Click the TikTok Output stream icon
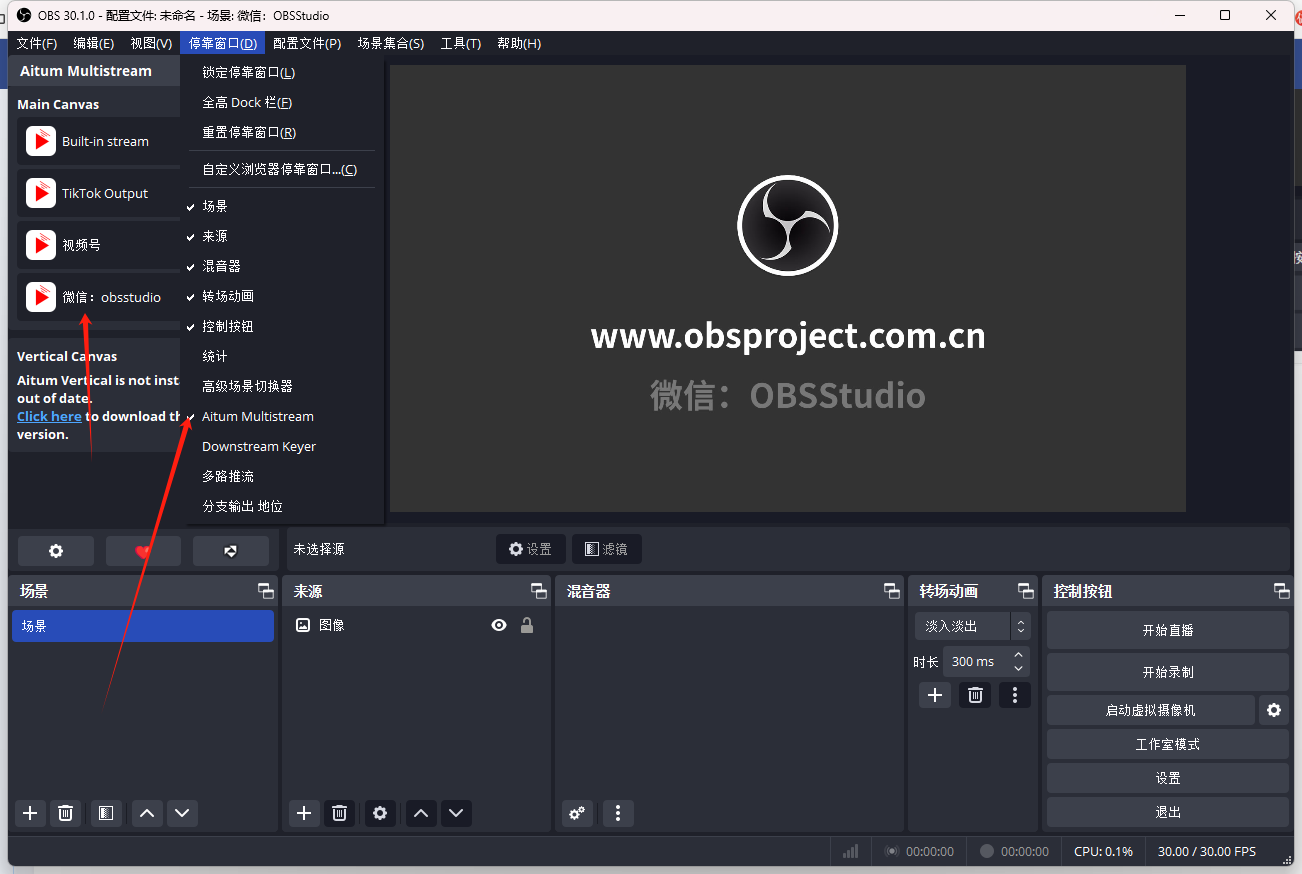This screenshot has height=874, width=1302. 41,193
